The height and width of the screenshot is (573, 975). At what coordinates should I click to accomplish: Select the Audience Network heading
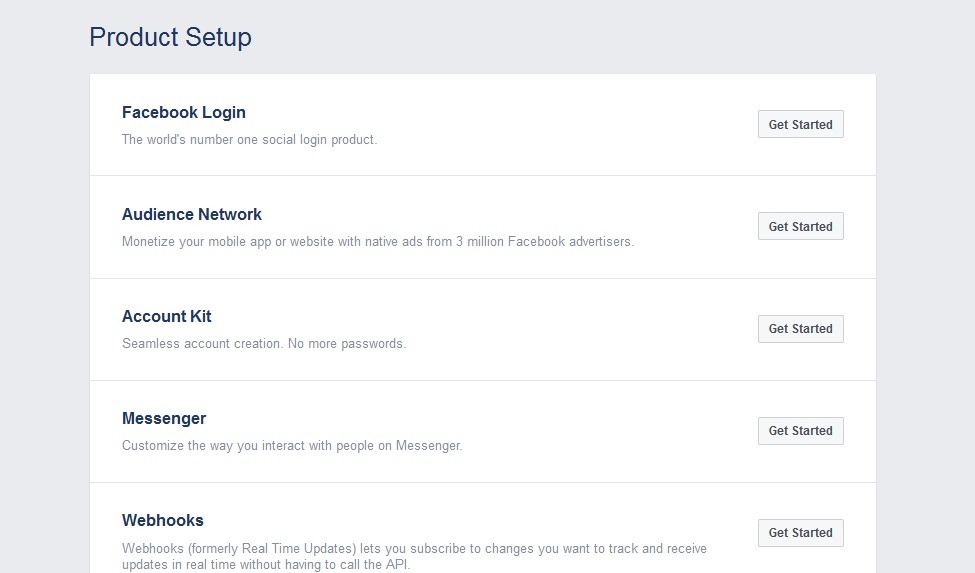click(192, 214)
